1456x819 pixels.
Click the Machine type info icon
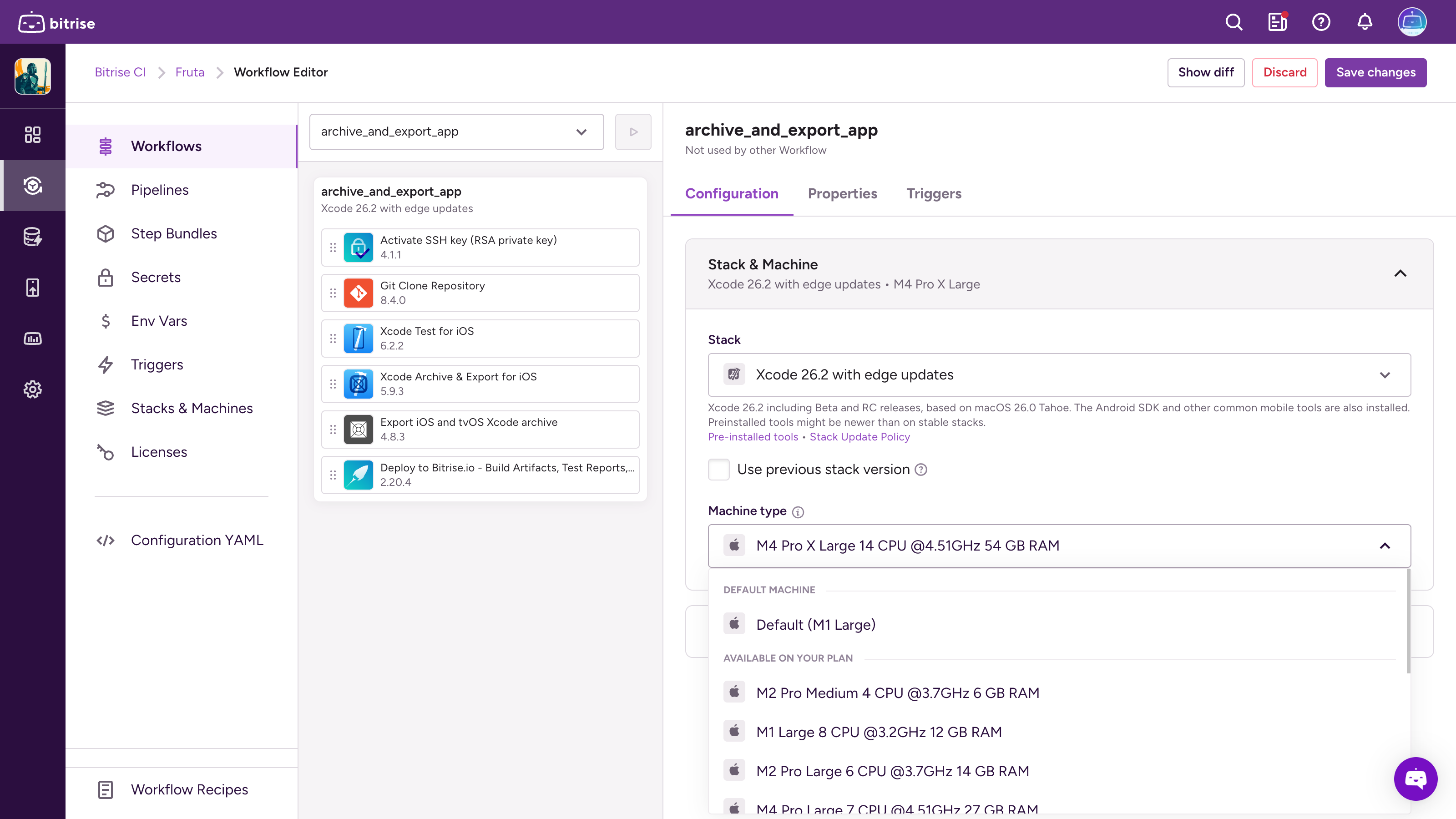(798, 512)
